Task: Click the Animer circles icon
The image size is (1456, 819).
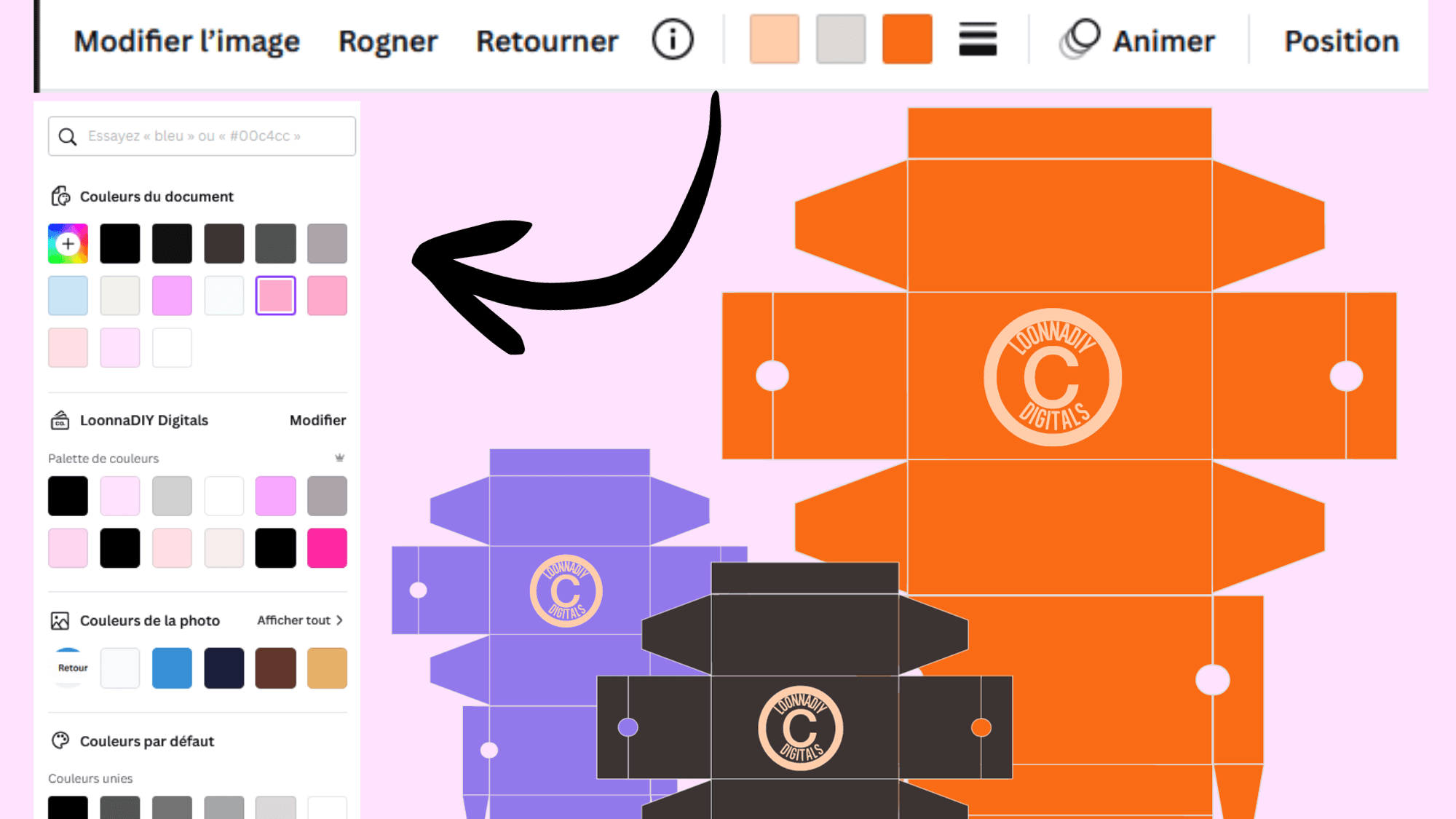Action: coord(1080,39)
